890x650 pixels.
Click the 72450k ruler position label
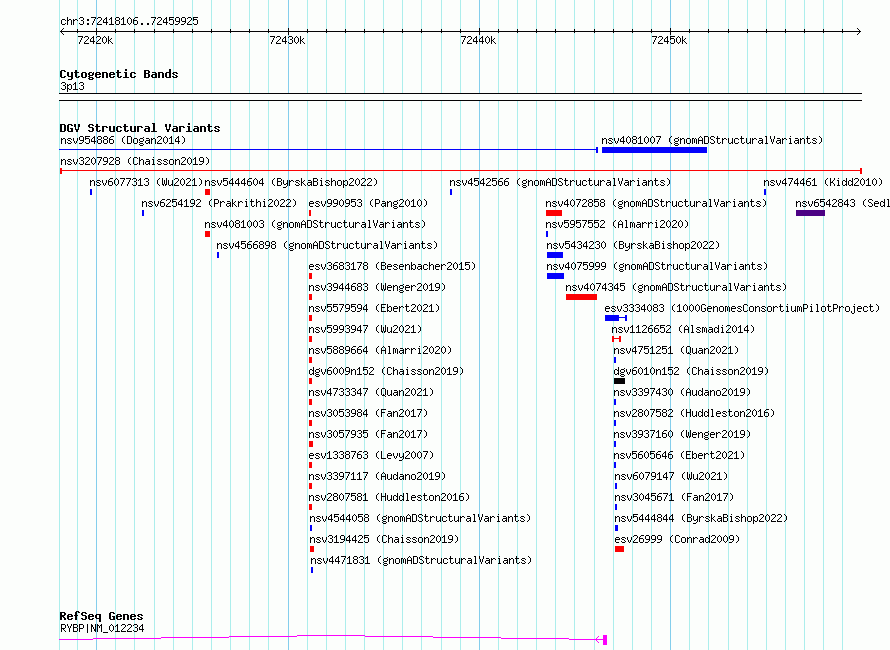tap(669, 40)
